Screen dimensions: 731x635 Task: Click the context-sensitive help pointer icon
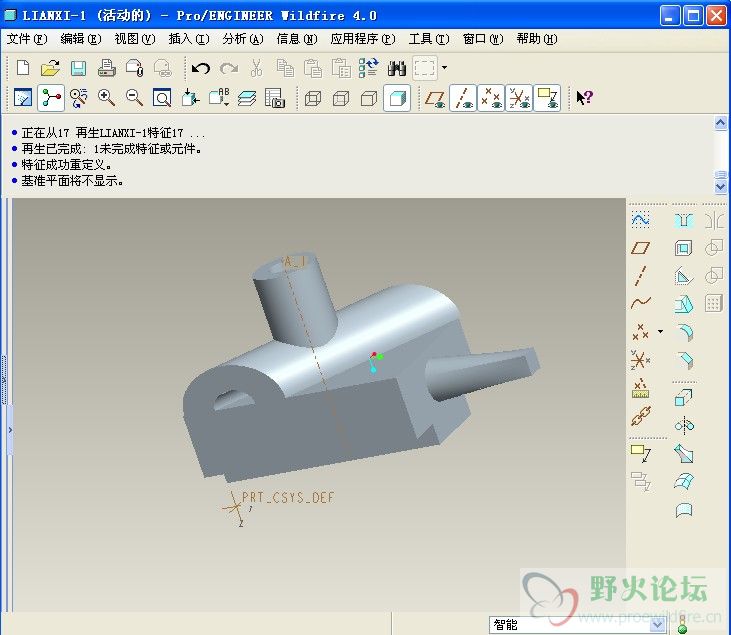(x=585, y=97)
